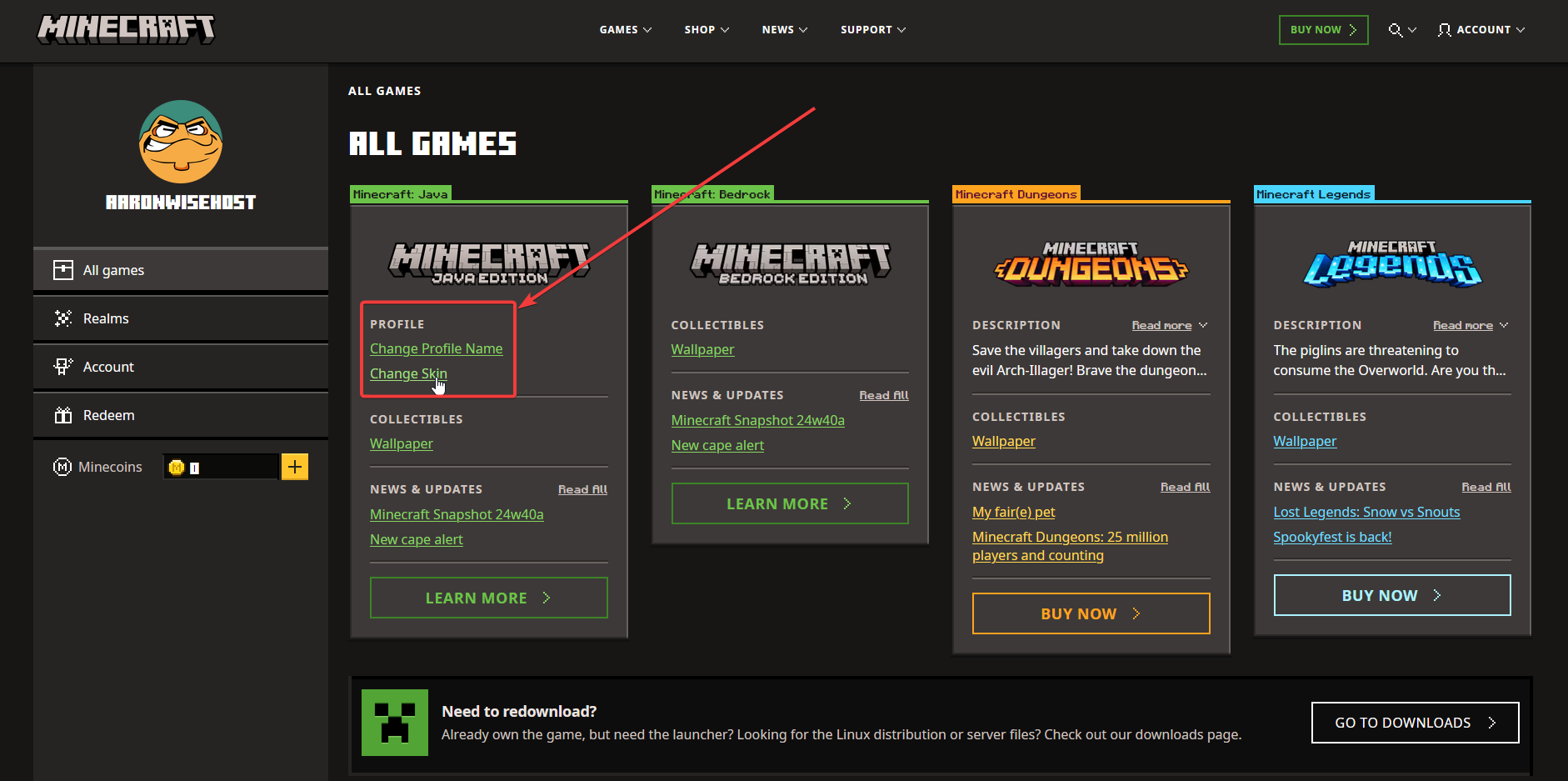Screen dimensions: 1568x781
Task: Open the Account dropdown in header
Action: [x=1481, y=30]
